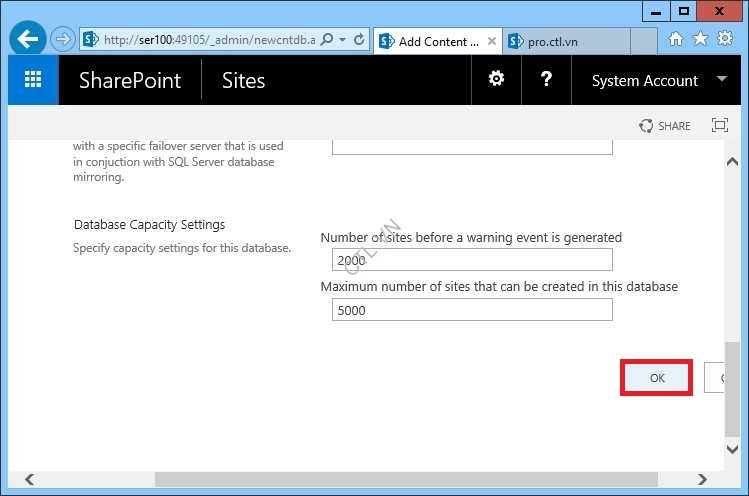
Task: Go back with the browser back arrow
Action: [x=28, y=39]
